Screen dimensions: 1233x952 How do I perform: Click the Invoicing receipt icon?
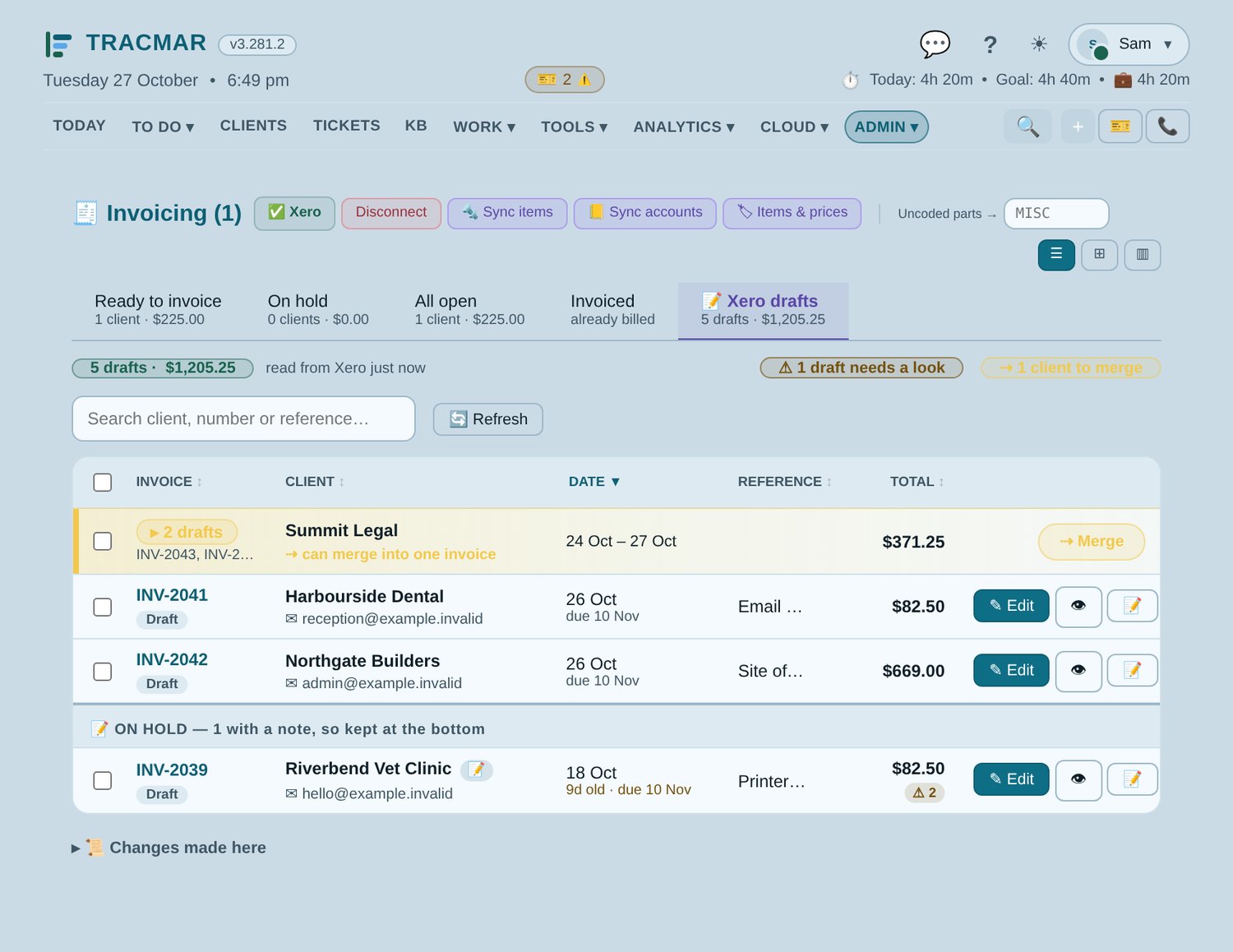tap(85, 213)
